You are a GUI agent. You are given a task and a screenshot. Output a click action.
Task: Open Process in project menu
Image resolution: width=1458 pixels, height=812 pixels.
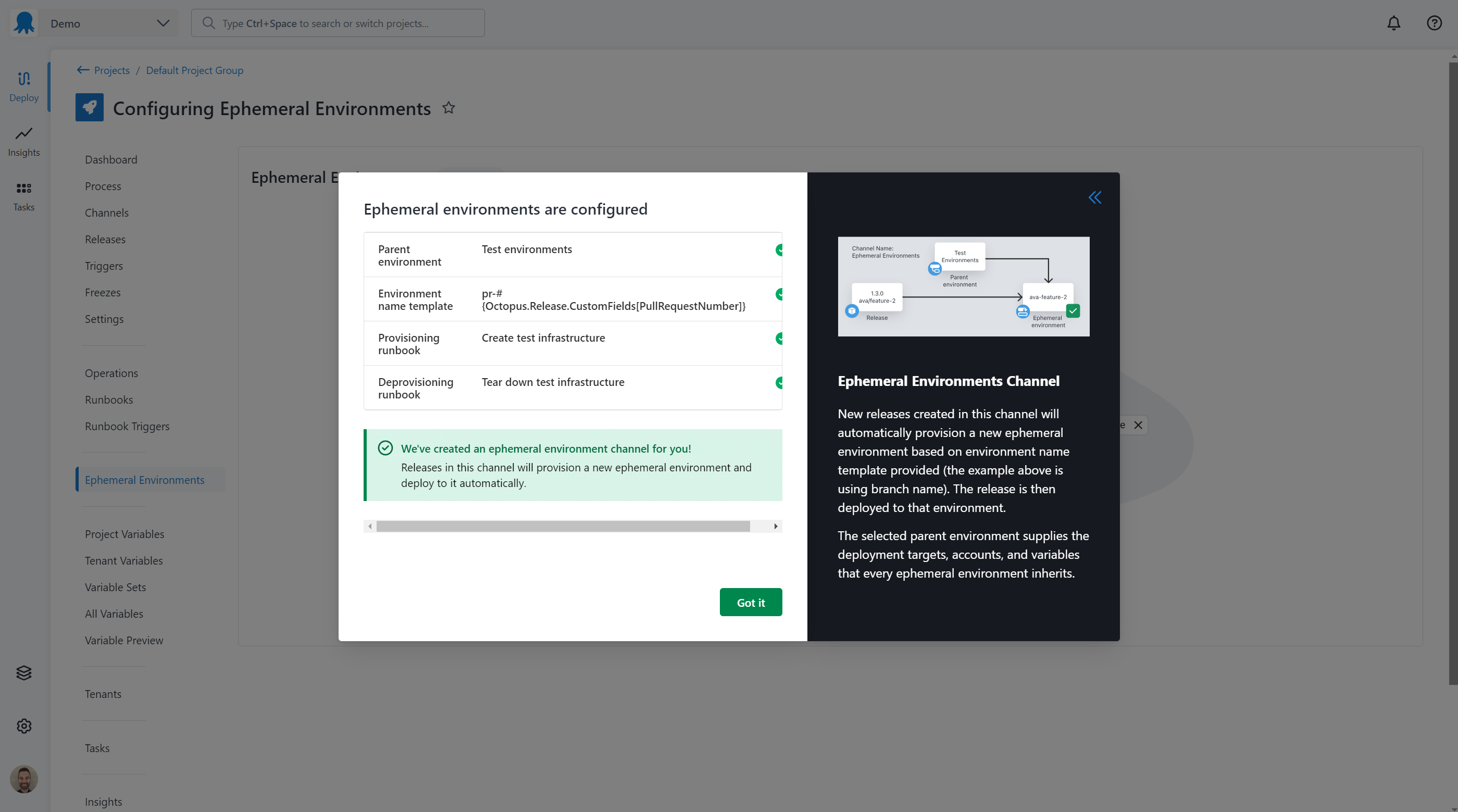(103, 186)
